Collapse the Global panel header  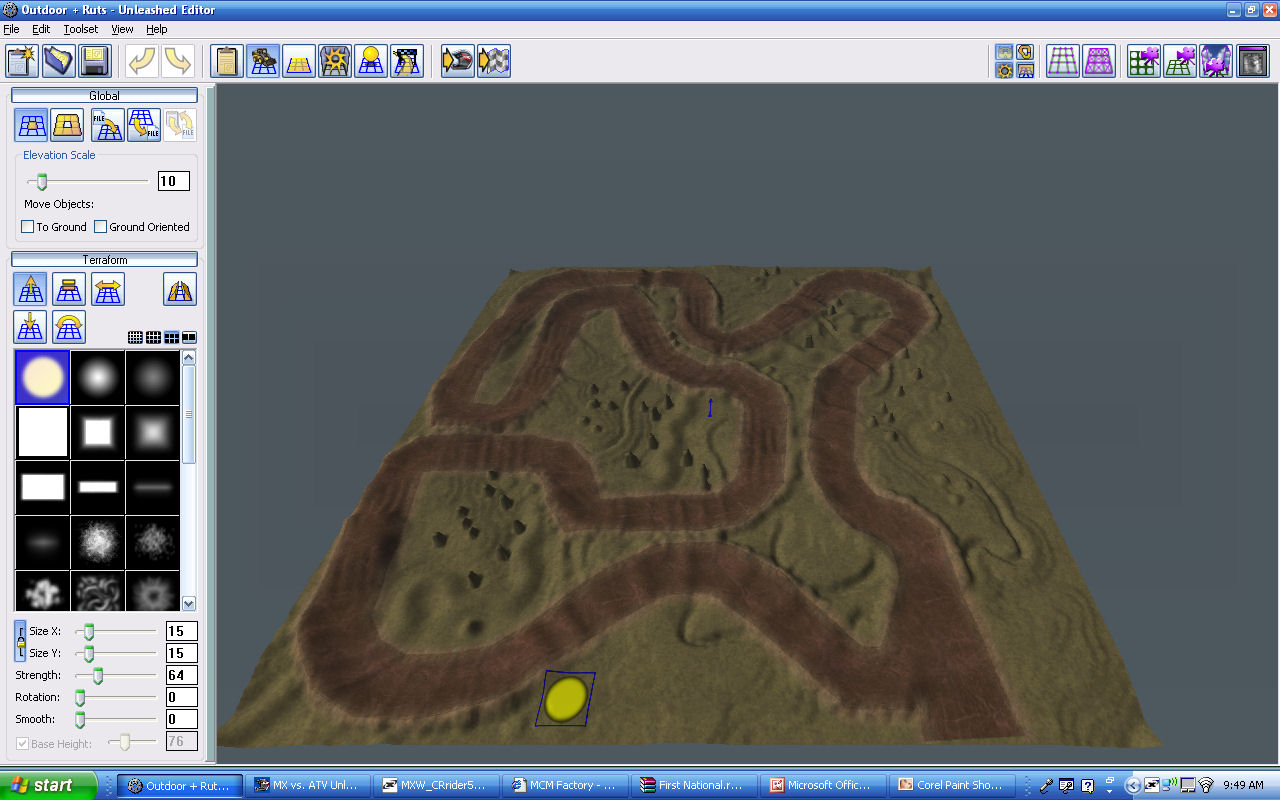click(104, 96)
